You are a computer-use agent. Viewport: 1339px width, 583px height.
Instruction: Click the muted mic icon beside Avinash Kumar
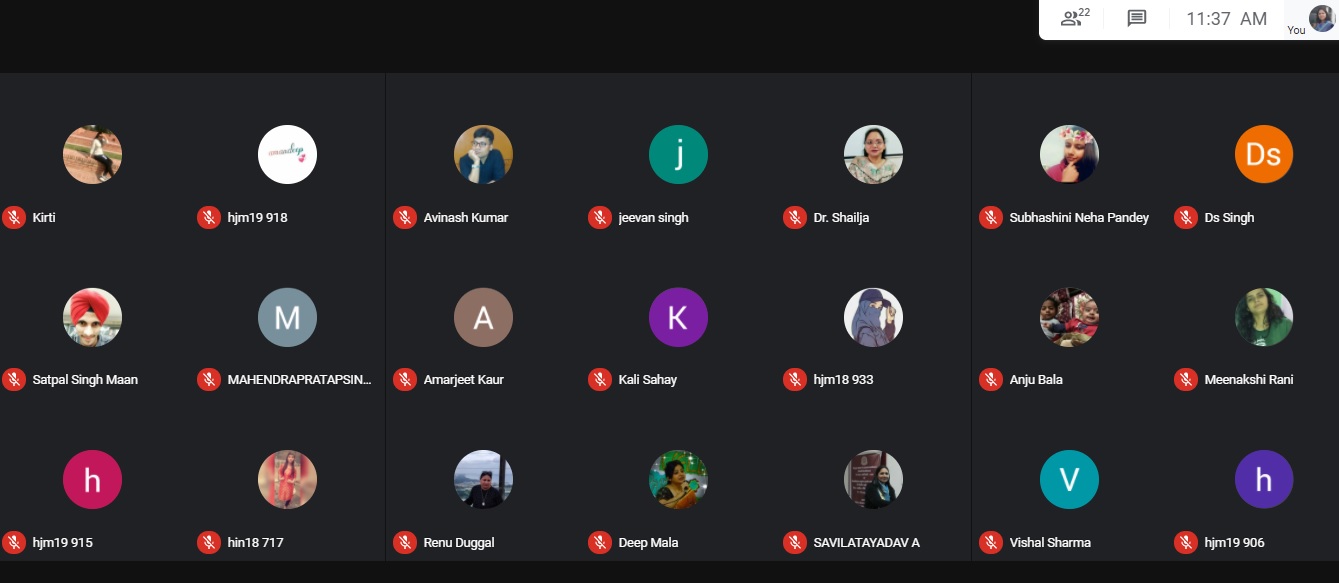point(404,217)
